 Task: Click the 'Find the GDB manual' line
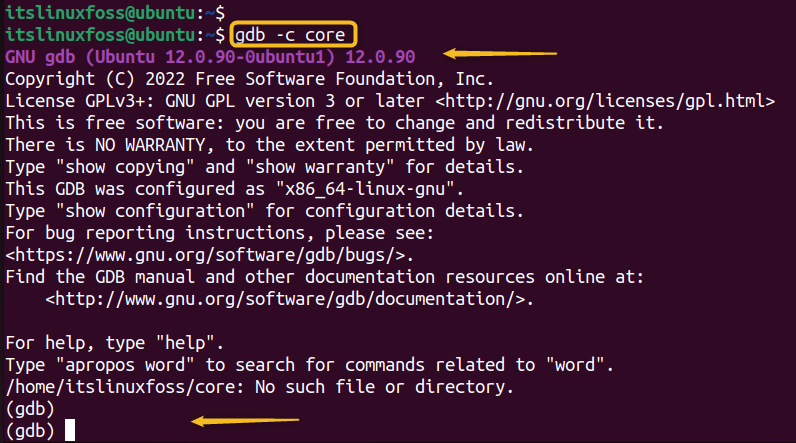pos(324,277)
